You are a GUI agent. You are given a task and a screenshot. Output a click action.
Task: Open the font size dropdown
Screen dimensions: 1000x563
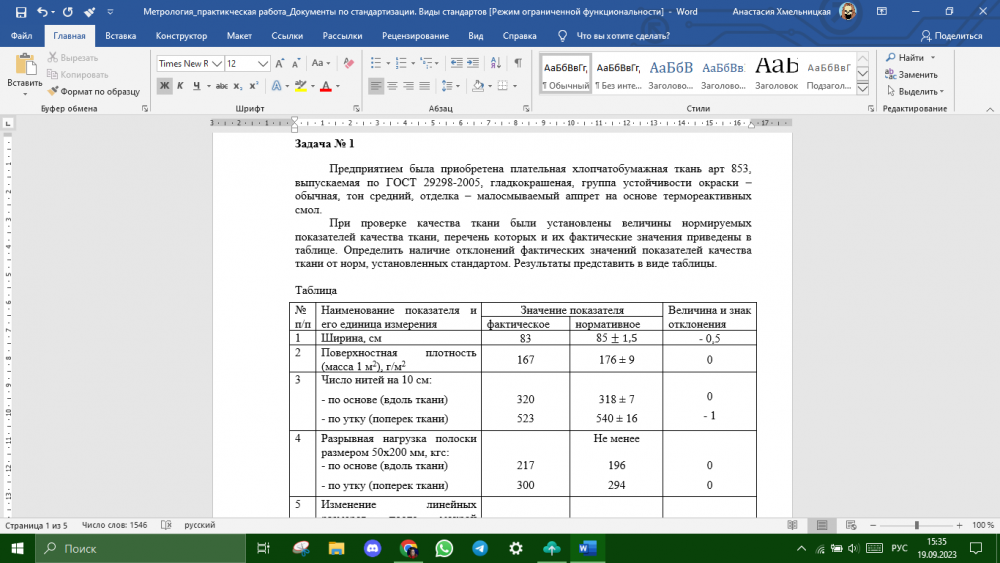tap(263, 63)
